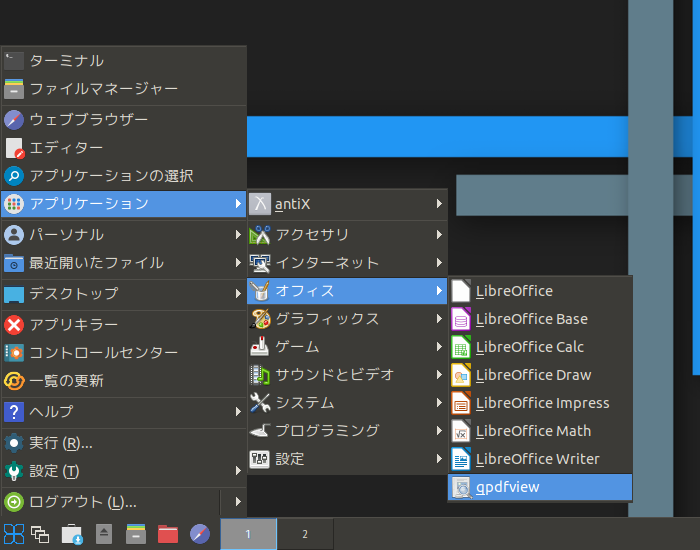Click the アプリケーションの選択 label
This screenshot has width=700, height=550.
click(x=112, y=176)
